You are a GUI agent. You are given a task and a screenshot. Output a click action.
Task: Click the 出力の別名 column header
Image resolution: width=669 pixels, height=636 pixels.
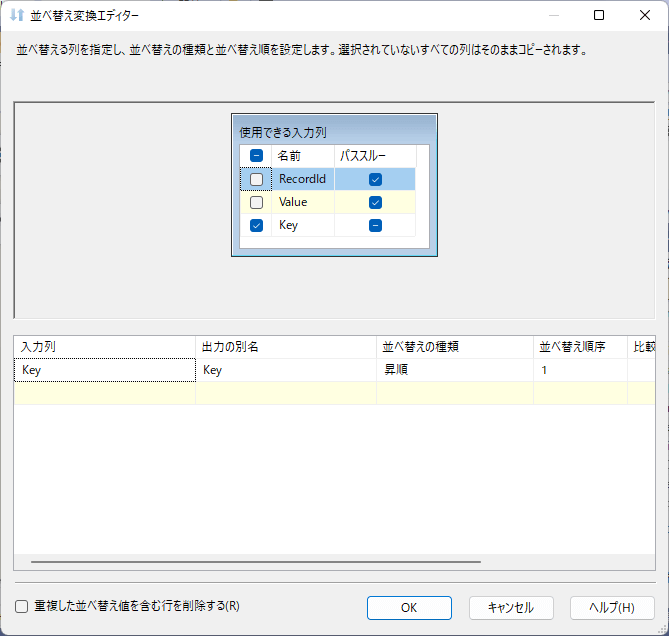pos(286,347)
